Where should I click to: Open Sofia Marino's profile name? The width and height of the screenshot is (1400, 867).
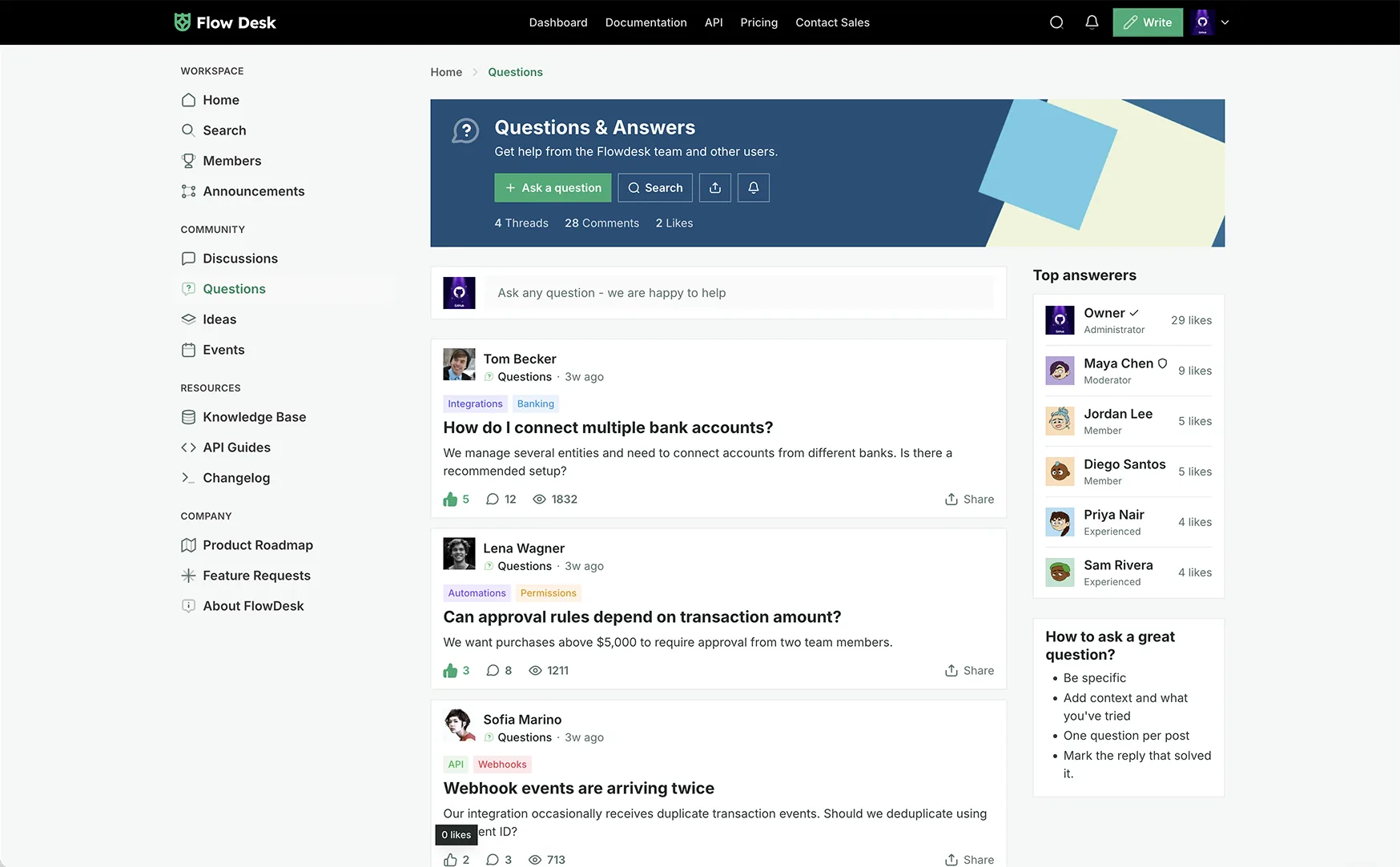(x=522, y=720)
